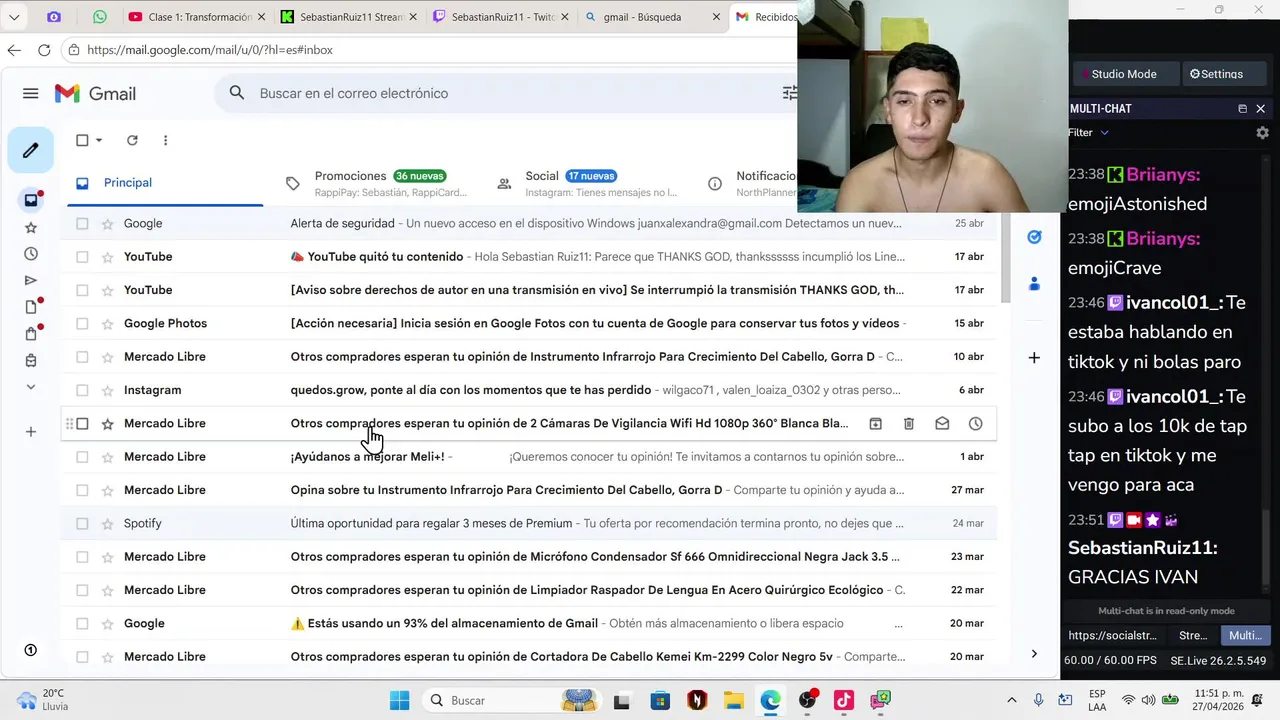1280x720 pixels.
Task: Select the Multi... tab at panel bottom
Action: tap(1245, 635)
